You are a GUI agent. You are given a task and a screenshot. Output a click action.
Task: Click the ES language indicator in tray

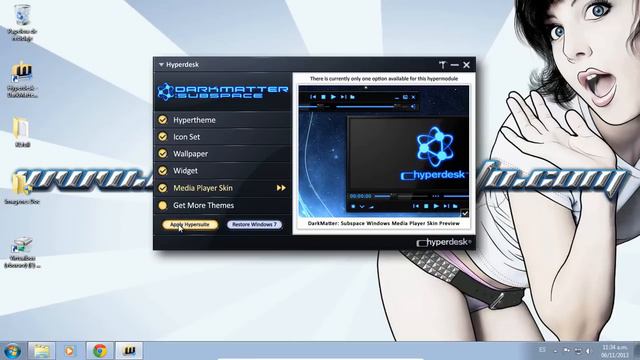(x=542, y=350)
